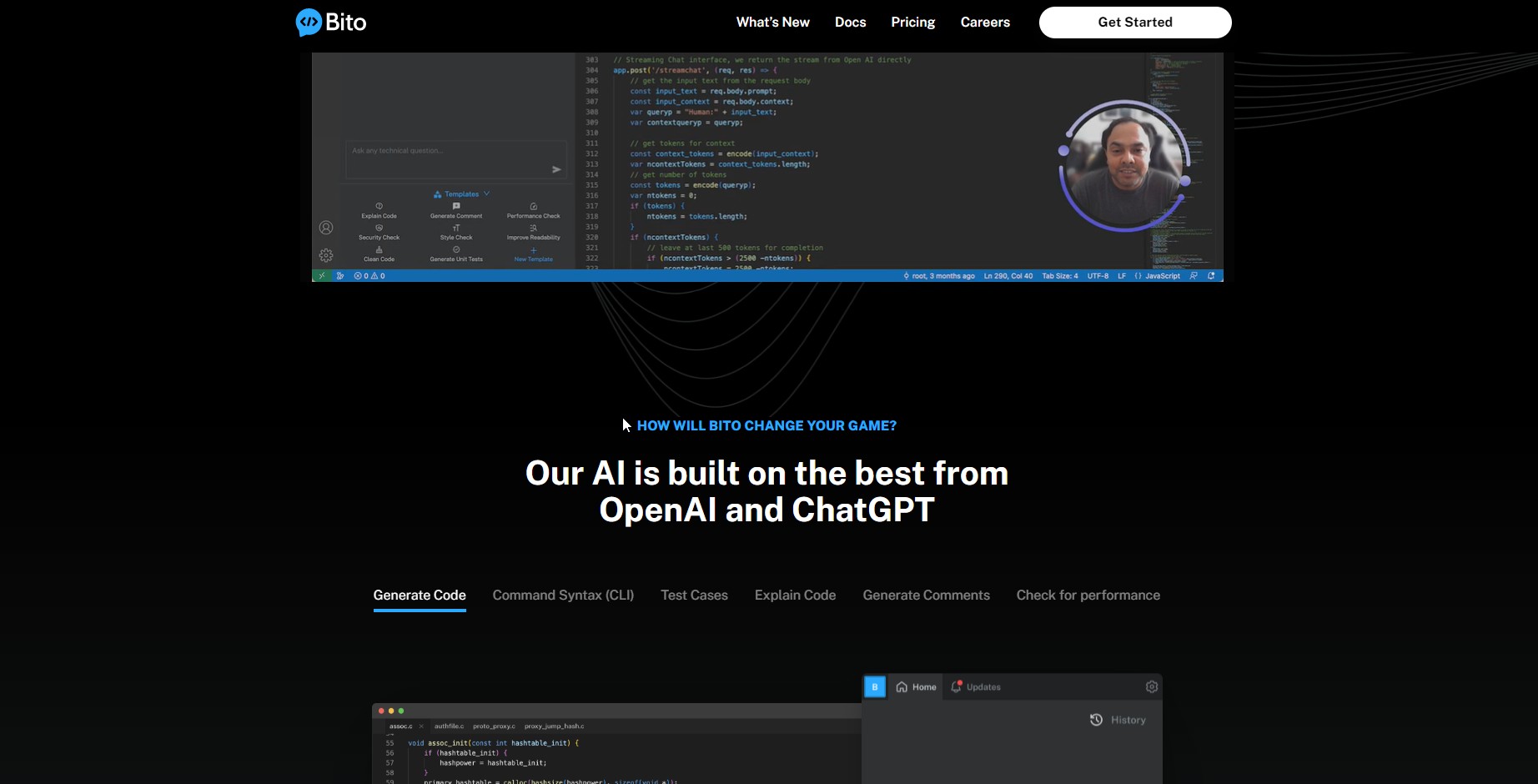This screenshot has height=784, width=1538.
Task: Click the account profile icon in video sidebar
Action: [326, 228]
